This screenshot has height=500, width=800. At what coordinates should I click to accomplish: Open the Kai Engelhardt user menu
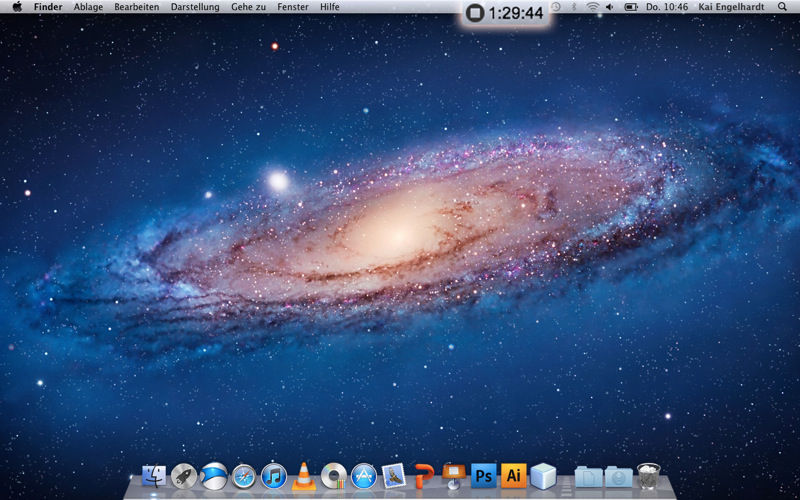732,7
